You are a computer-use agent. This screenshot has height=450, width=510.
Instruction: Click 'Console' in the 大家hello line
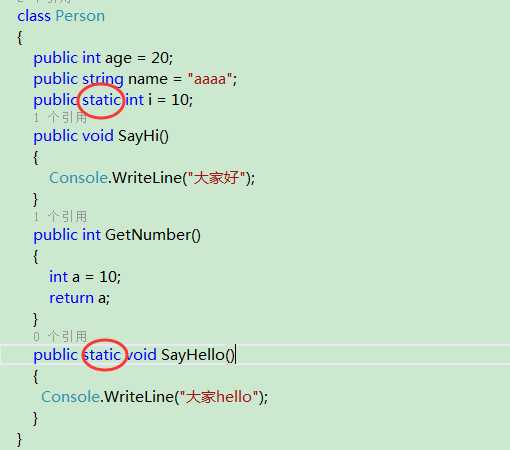point(70,397)
